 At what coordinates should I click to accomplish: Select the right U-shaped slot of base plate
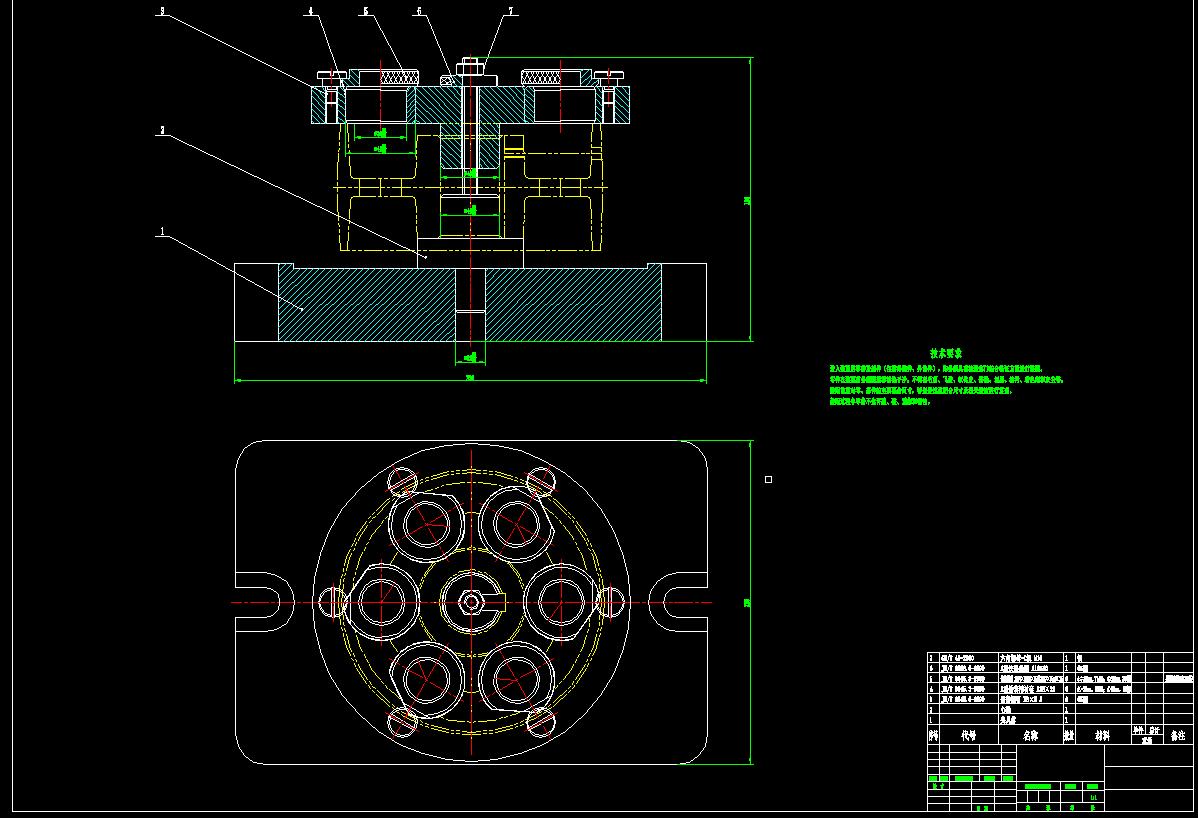pos(678,602)
